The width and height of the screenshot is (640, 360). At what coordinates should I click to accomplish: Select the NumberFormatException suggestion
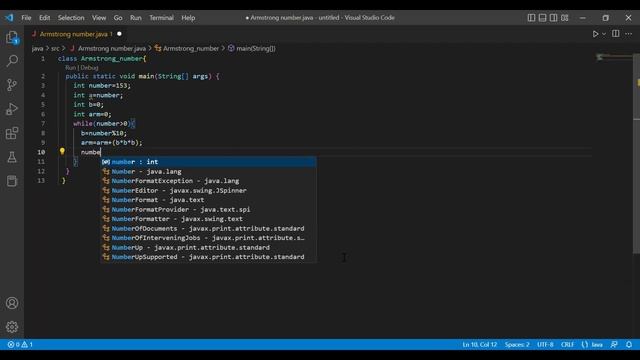point(208,181)
